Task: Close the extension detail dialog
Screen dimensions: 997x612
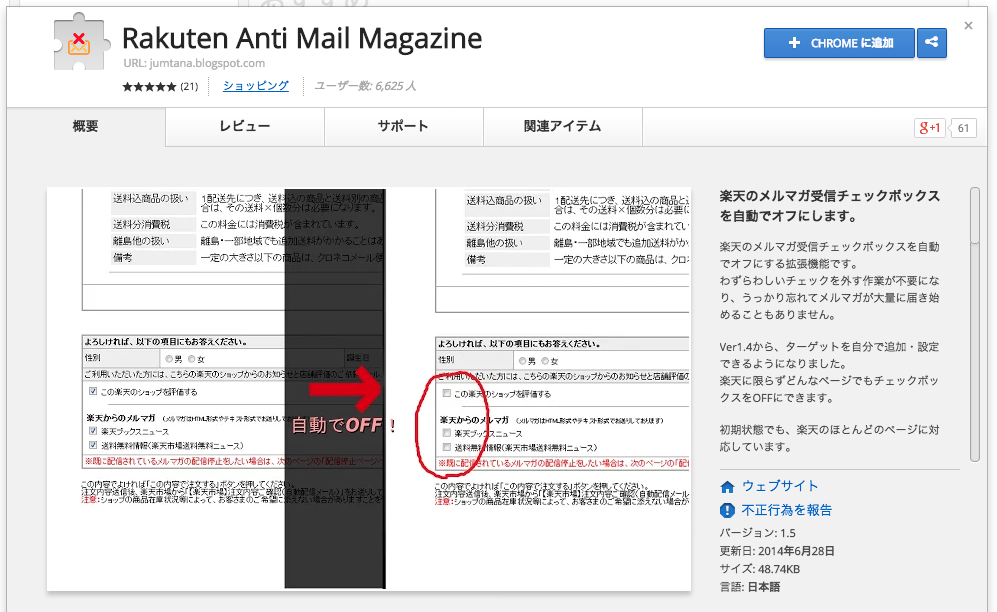Action: tap(968, 26)
